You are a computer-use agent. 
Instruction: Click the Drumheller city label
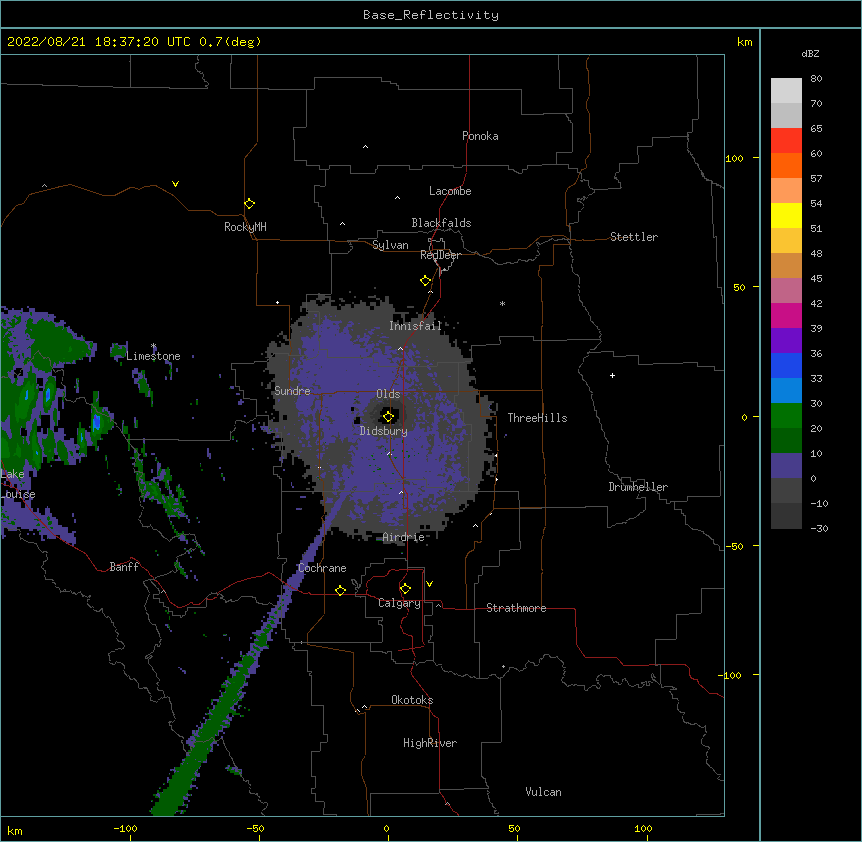638,487
